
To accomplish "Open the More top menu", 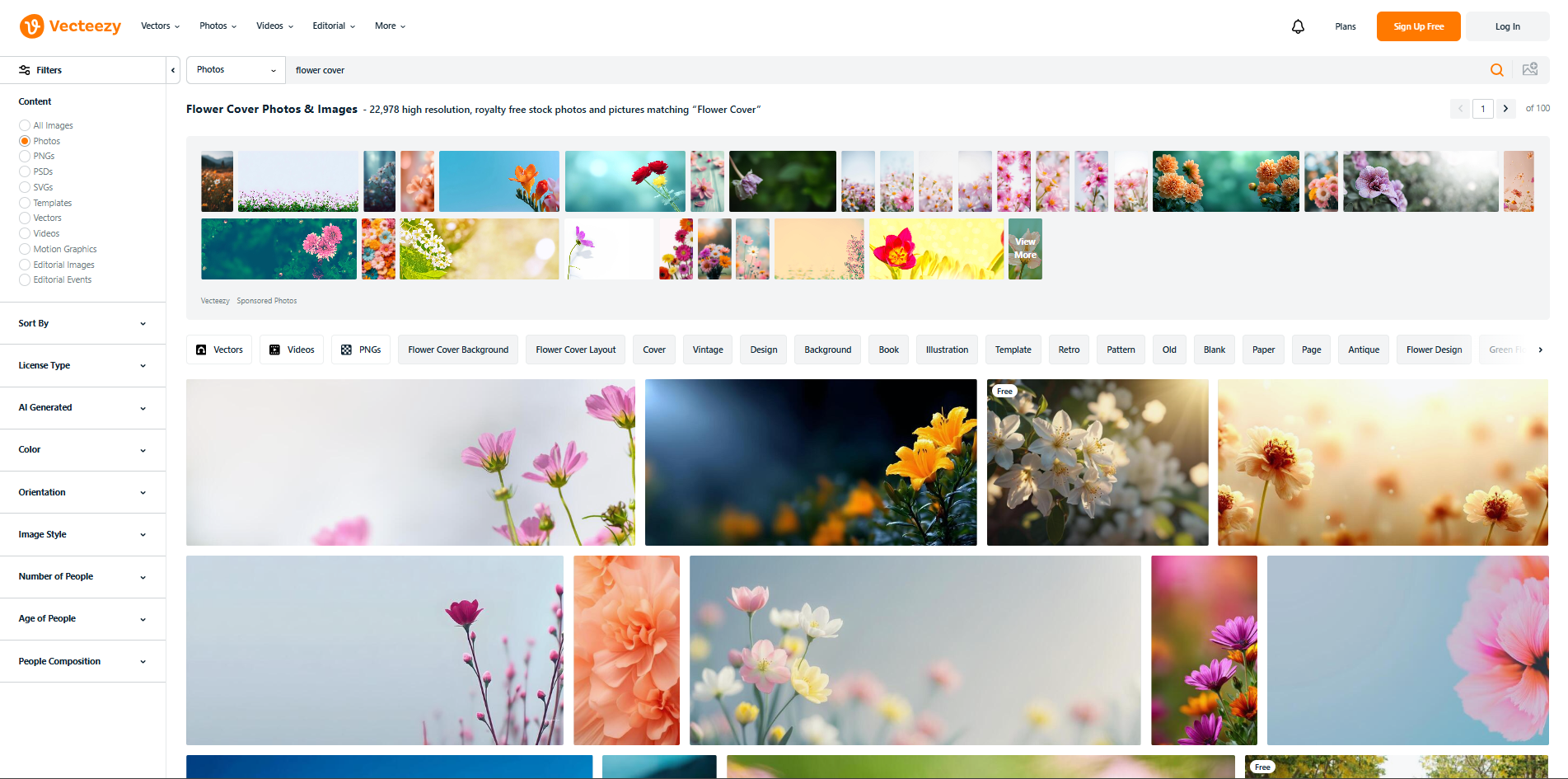I will [390, 26].
